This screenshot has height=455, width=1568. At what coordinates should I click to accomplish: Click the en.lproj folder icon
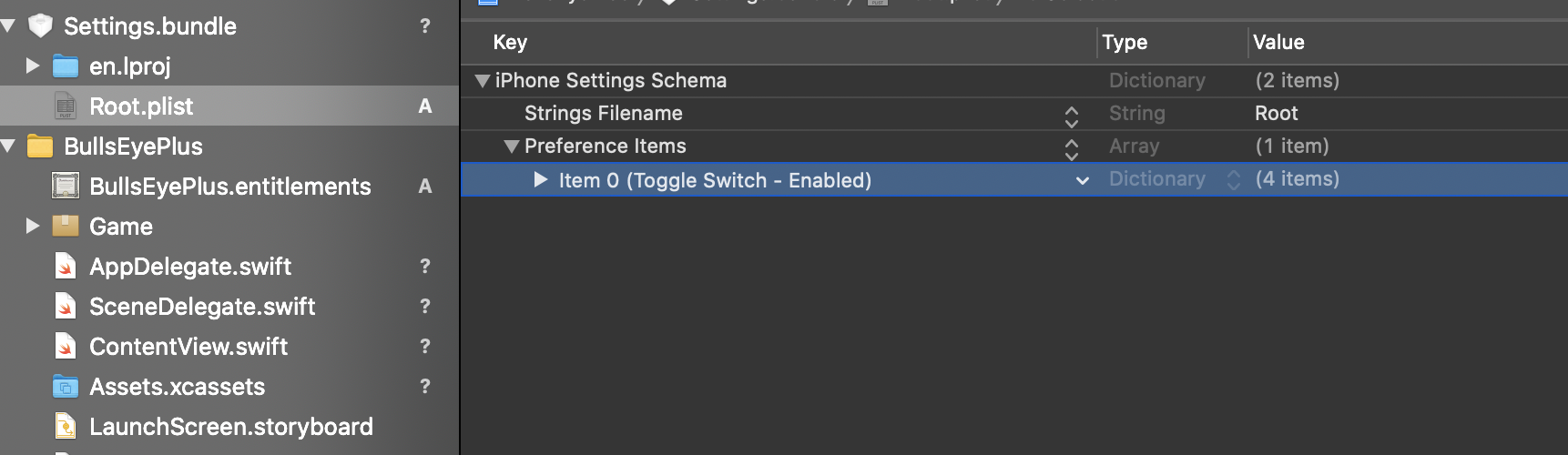[x=66, y=66]
